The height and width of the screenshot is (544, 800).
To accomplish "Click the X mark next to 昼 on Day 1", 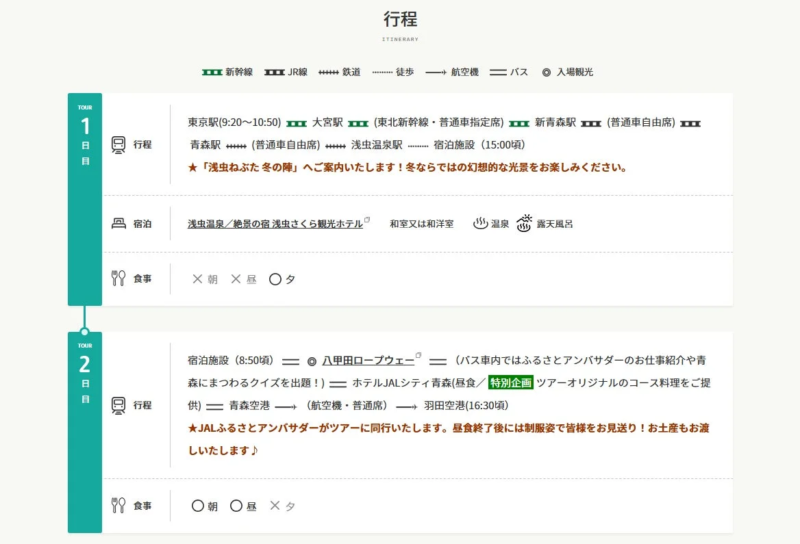I will point(236,279).
